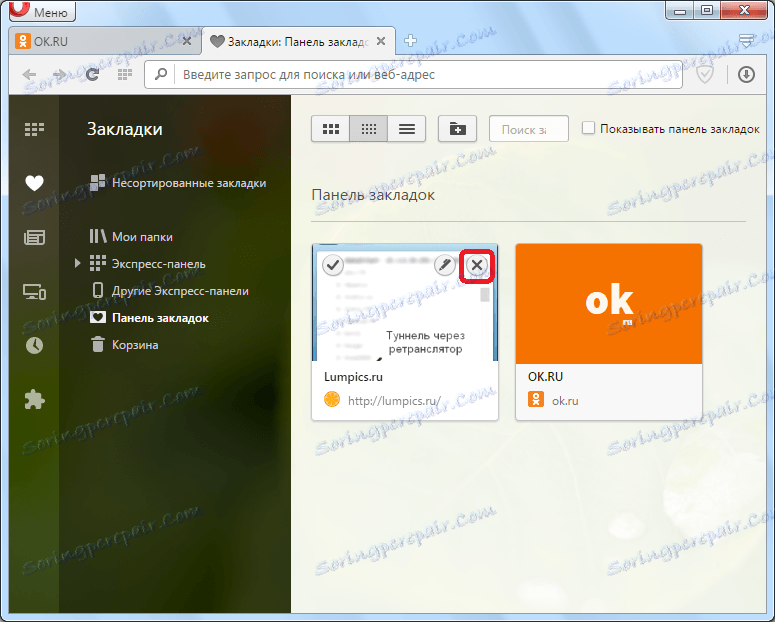The image size is (775, 622).
Task: Switch to small thumbnails view
Action: (369, 129)
